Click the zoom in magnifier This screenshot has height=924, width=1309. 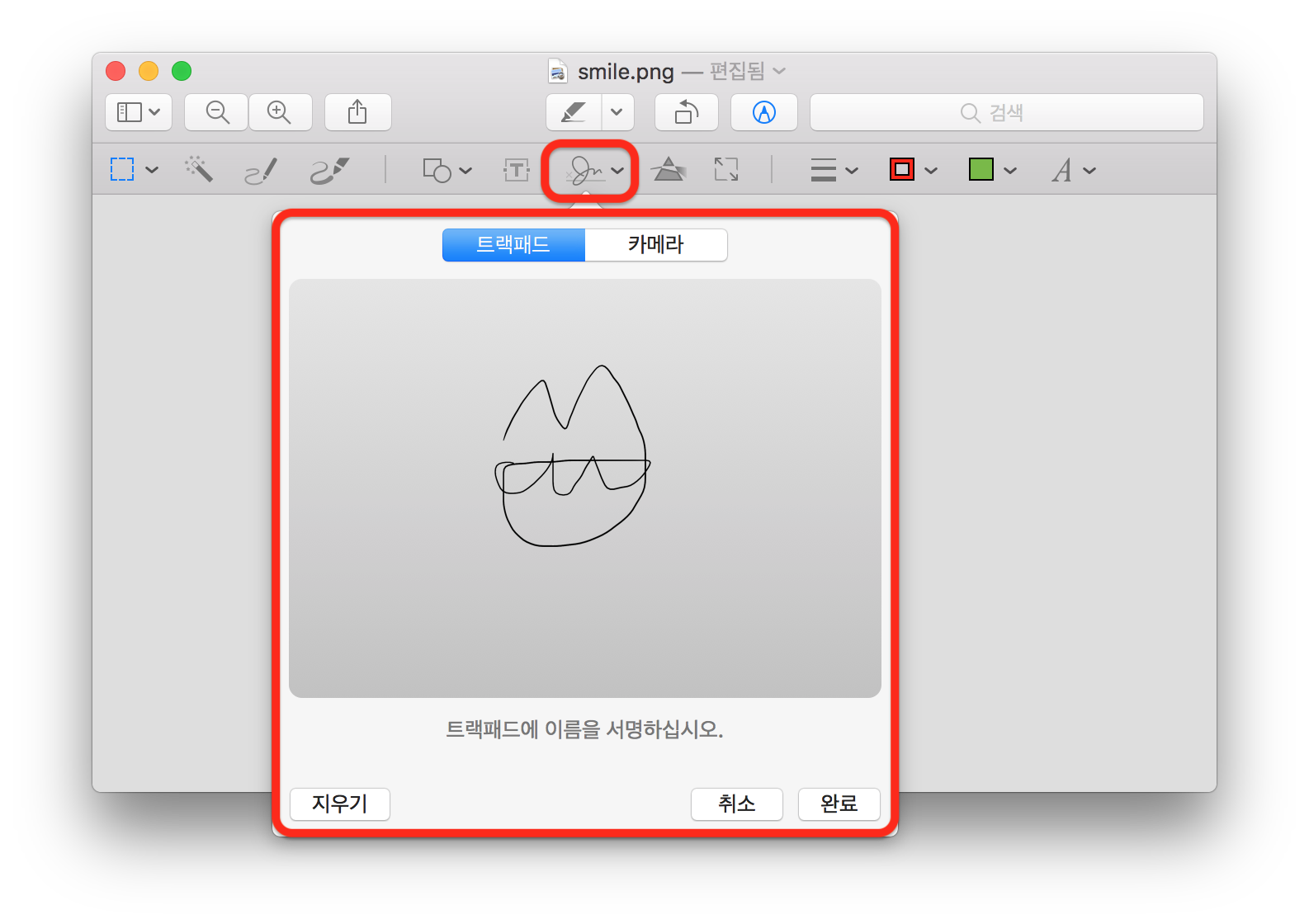tap(280, 112)
